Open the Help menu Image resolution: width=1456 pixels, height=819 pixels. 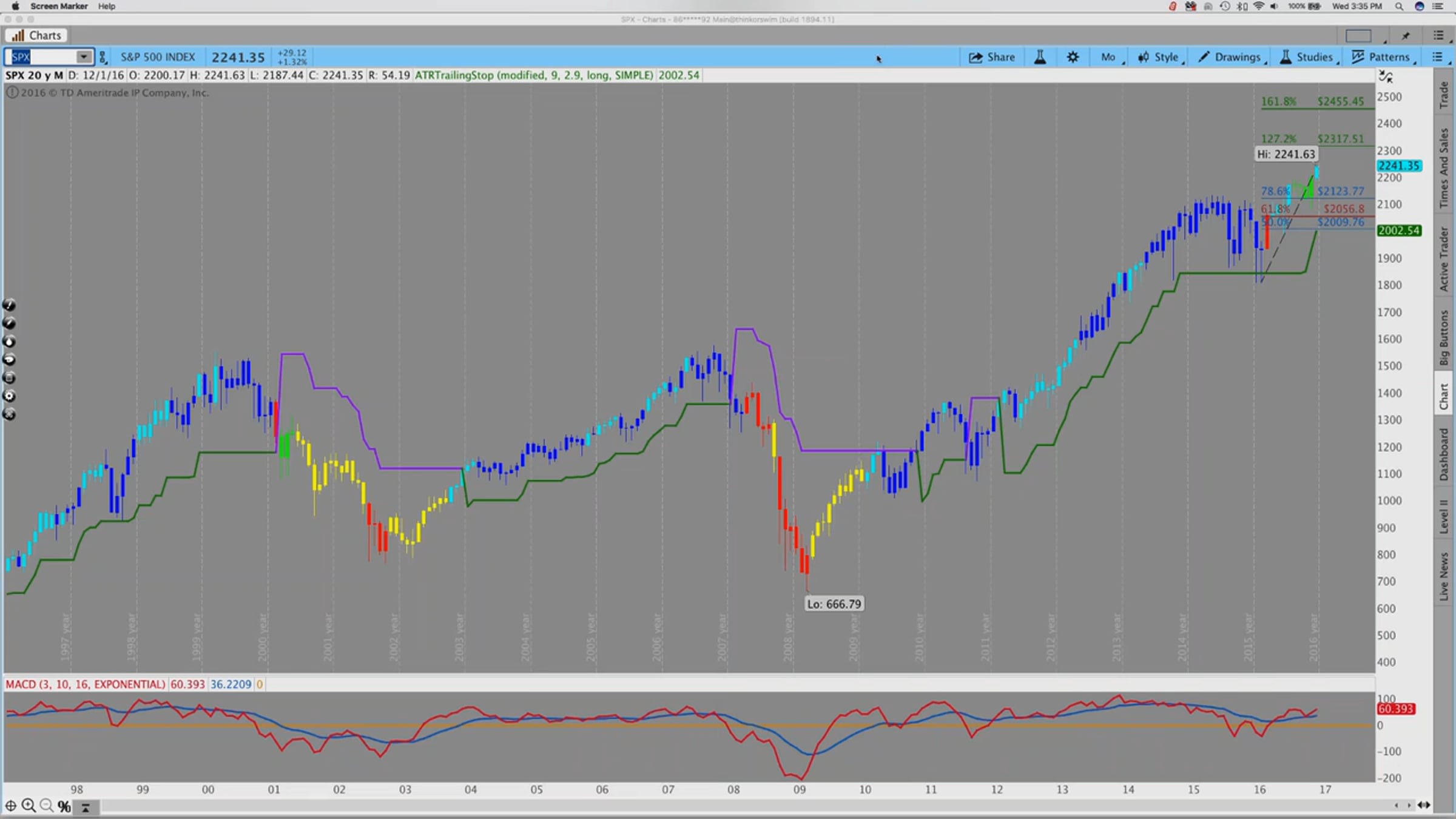tap(107, 6)
